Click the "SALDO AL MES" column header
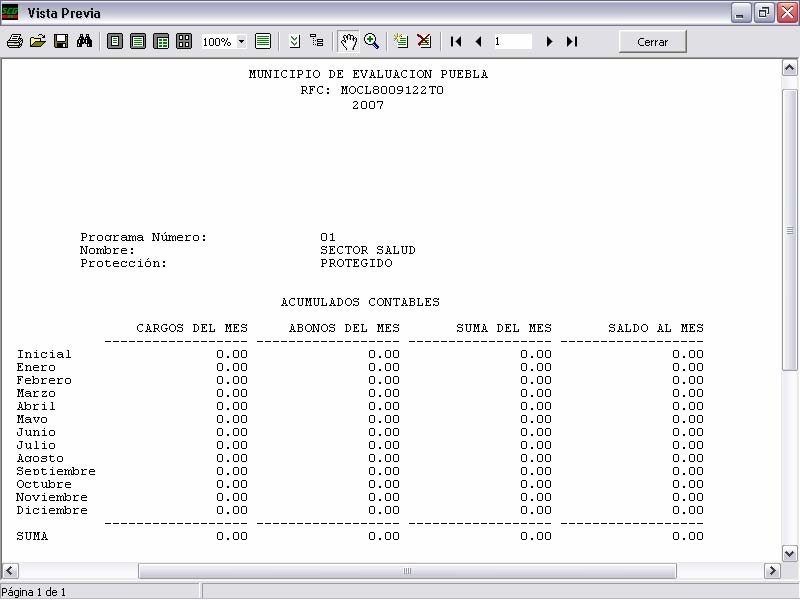800x600 pixels. [x=656, y=328]
